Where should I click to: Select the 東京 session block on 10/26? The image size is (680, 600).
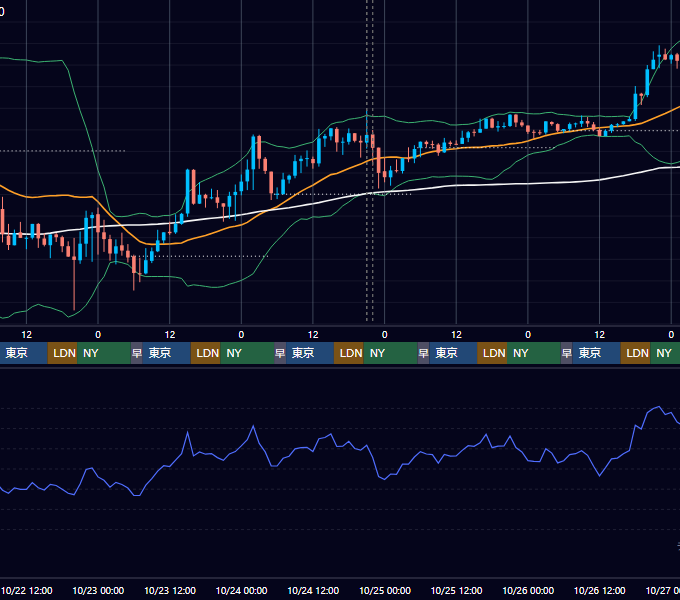click(597, 353)
